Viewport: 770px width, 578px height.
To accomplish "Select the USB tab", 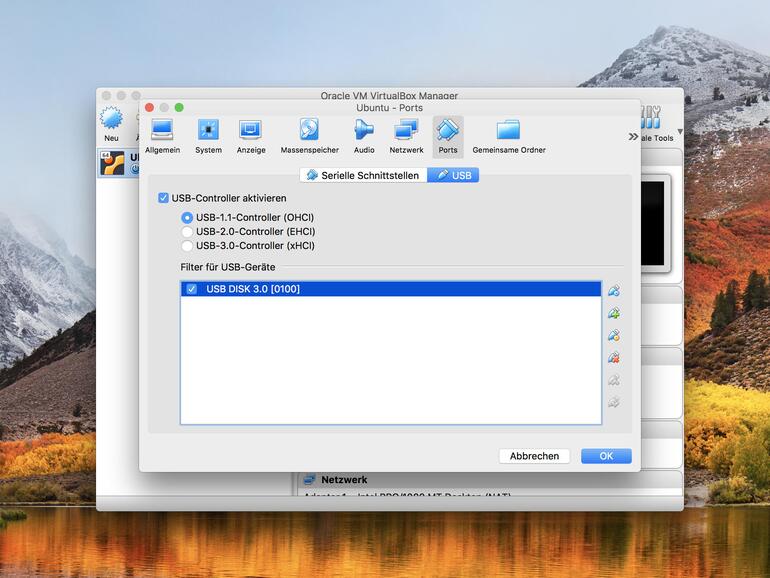I will [453, 175].
